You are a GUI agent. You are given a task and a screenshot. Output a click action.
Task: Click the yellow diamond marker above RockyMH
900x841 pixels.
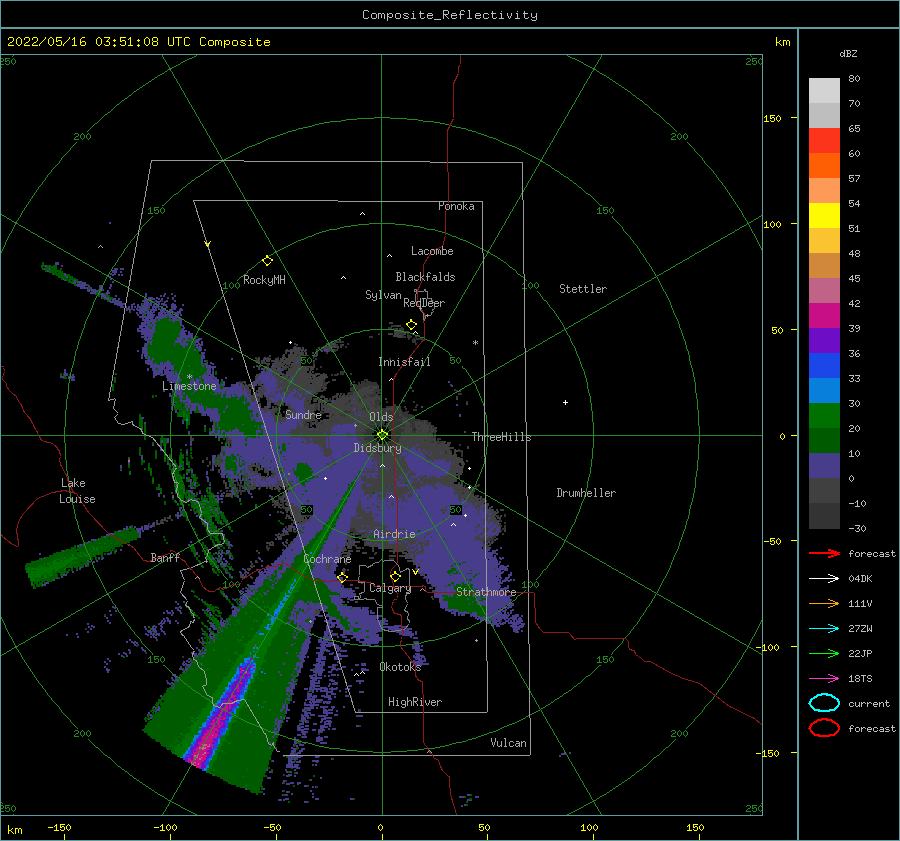tap(267, 261)
